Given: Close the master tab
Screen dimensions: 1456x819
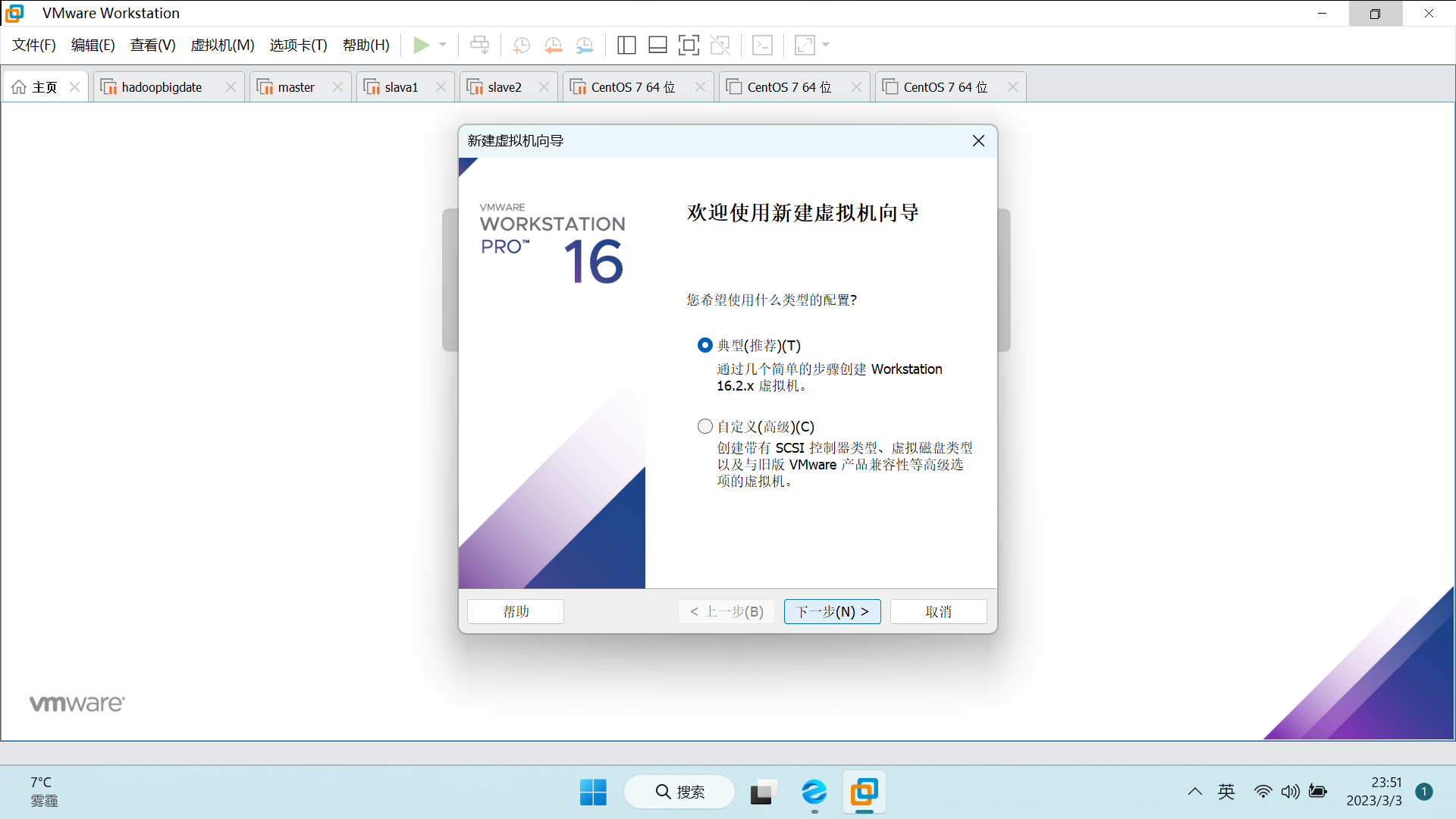Looking at the screenshot, I should (x=337, y=87).
